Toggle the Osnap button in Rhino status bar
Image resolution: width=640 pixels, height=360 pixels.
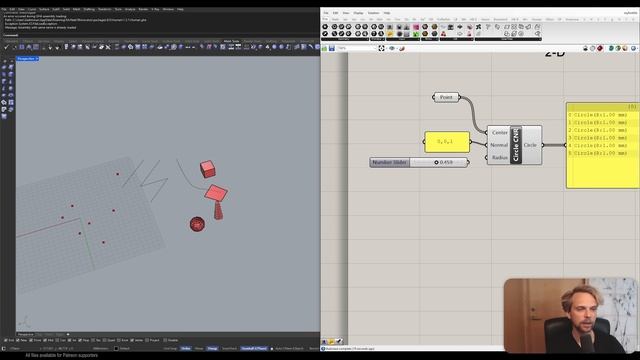tap(212, 349)
